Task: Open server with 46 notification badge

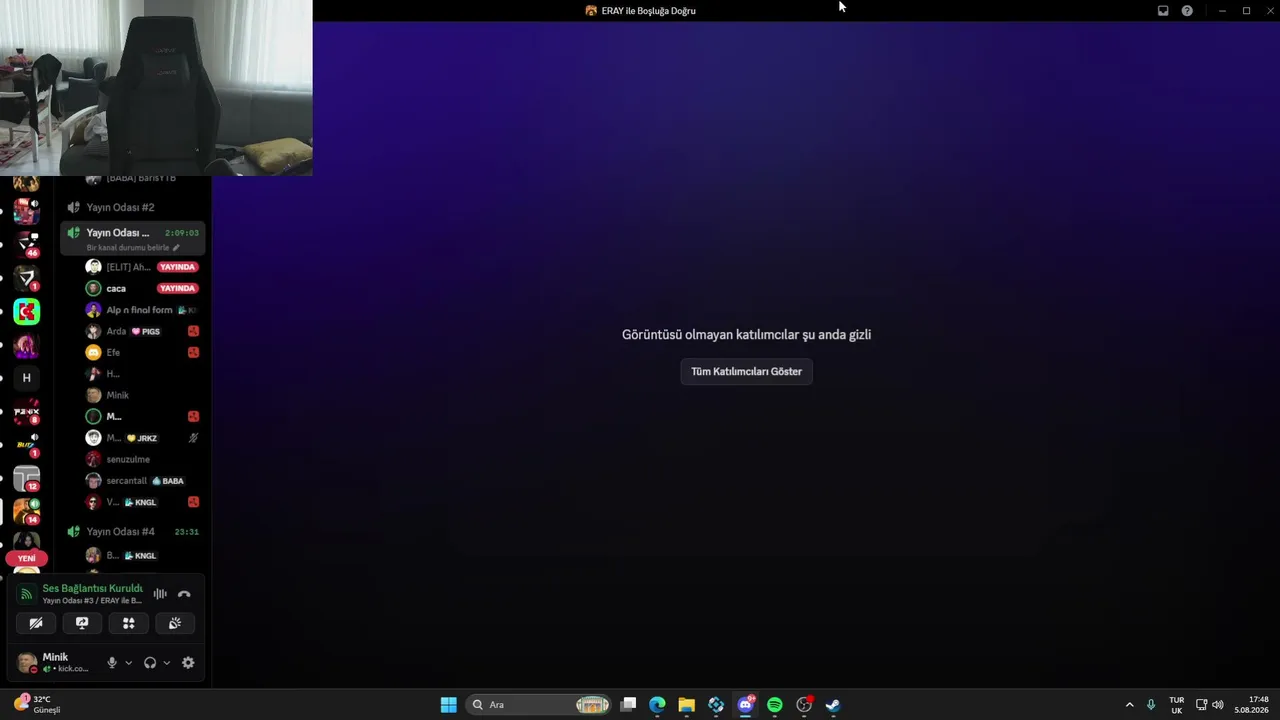Action: 27,245
